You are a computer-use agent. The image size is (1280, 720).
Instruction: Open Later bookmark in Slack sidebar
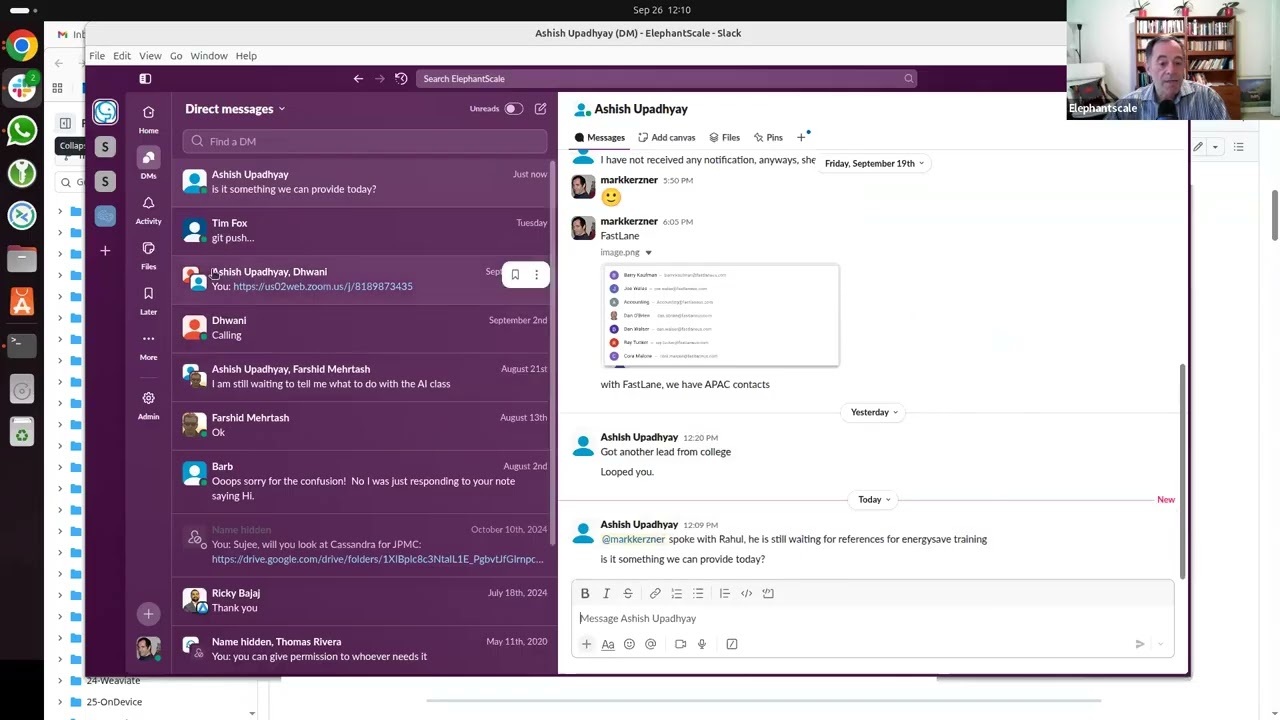coord(148,298)
